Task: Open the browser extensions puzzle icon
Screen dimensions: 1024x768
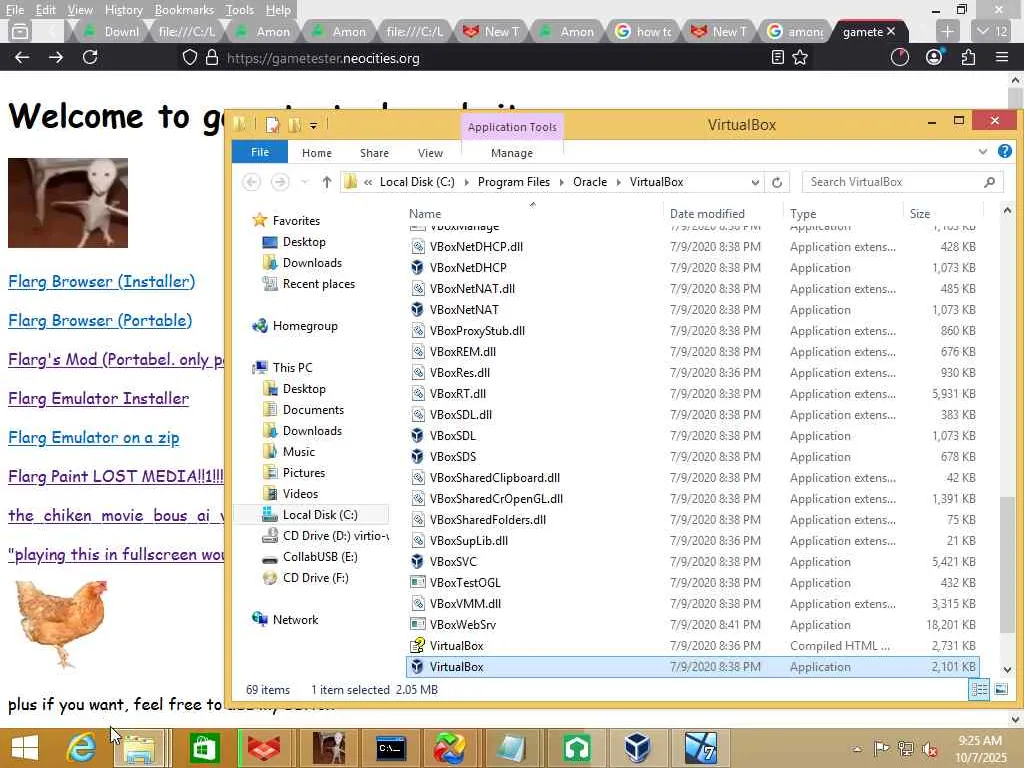Action: 968,57
